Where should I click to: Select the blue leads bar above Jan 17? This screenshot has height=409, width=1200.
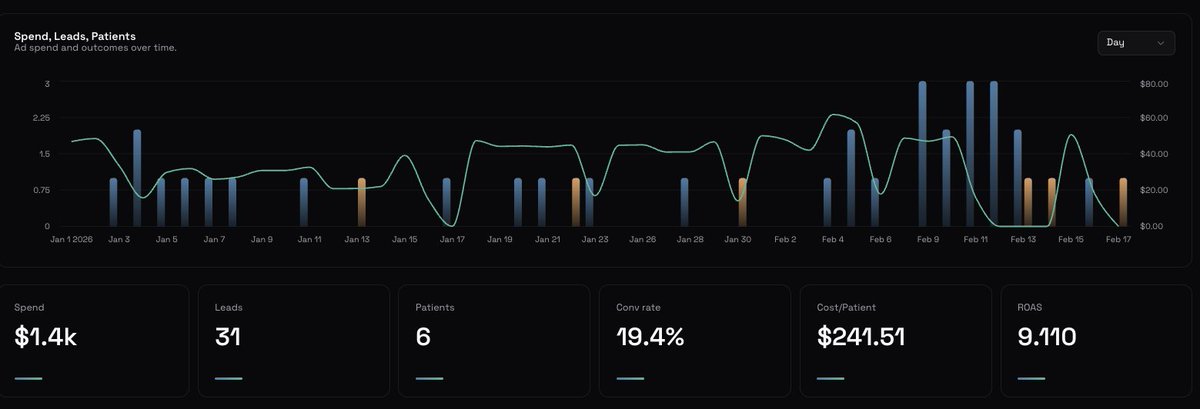pos(446,202)
